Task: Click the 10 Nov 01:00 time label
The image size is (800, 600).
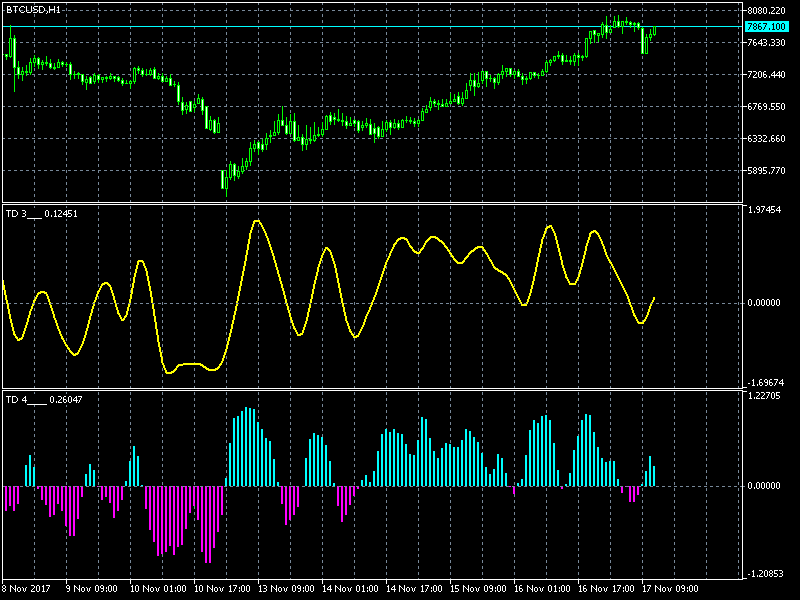Action: [158, 589]
